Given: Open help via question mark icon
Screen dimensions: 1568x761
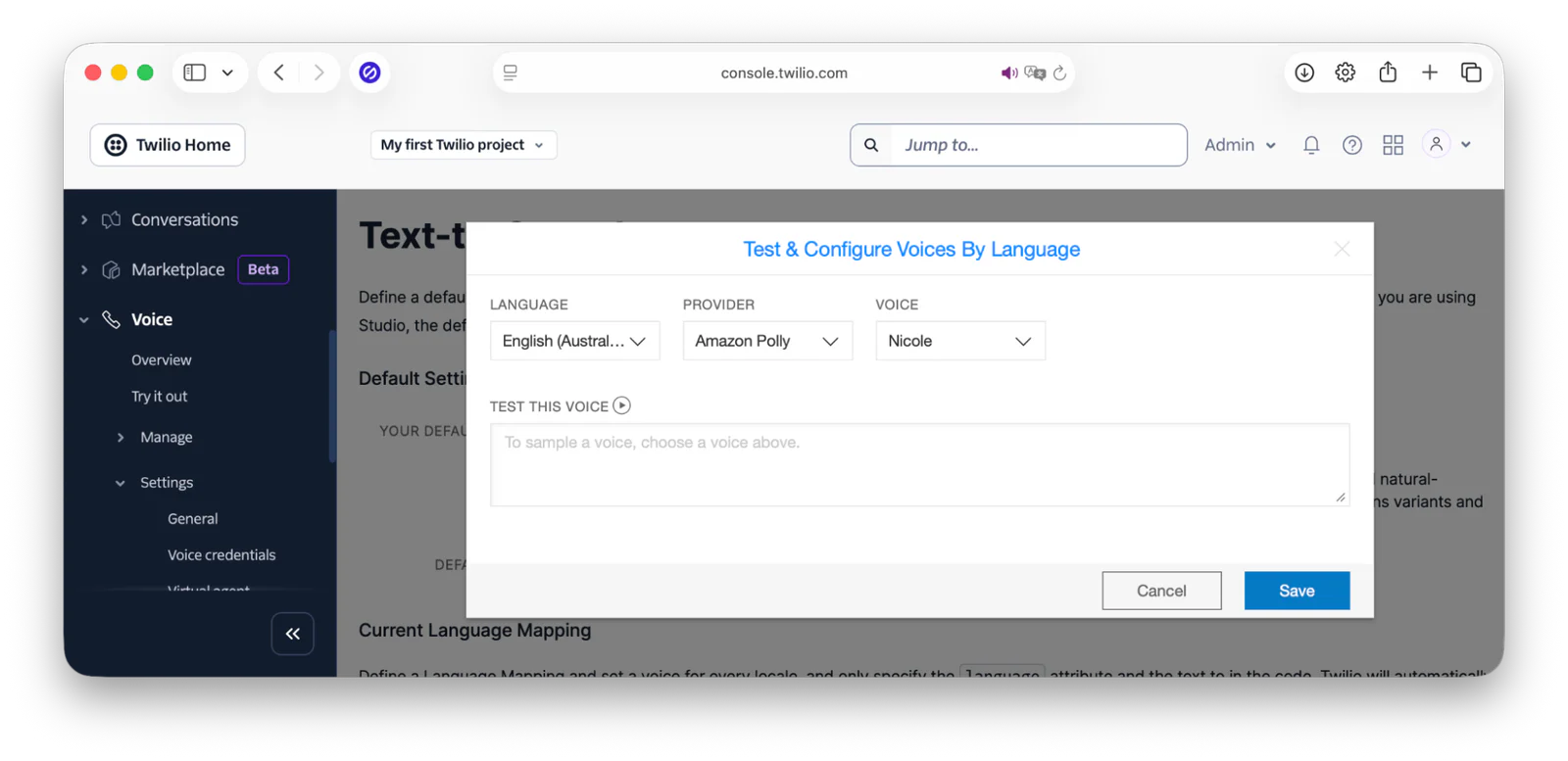Looking at the screenshot, I should (x=1352, y=145).
